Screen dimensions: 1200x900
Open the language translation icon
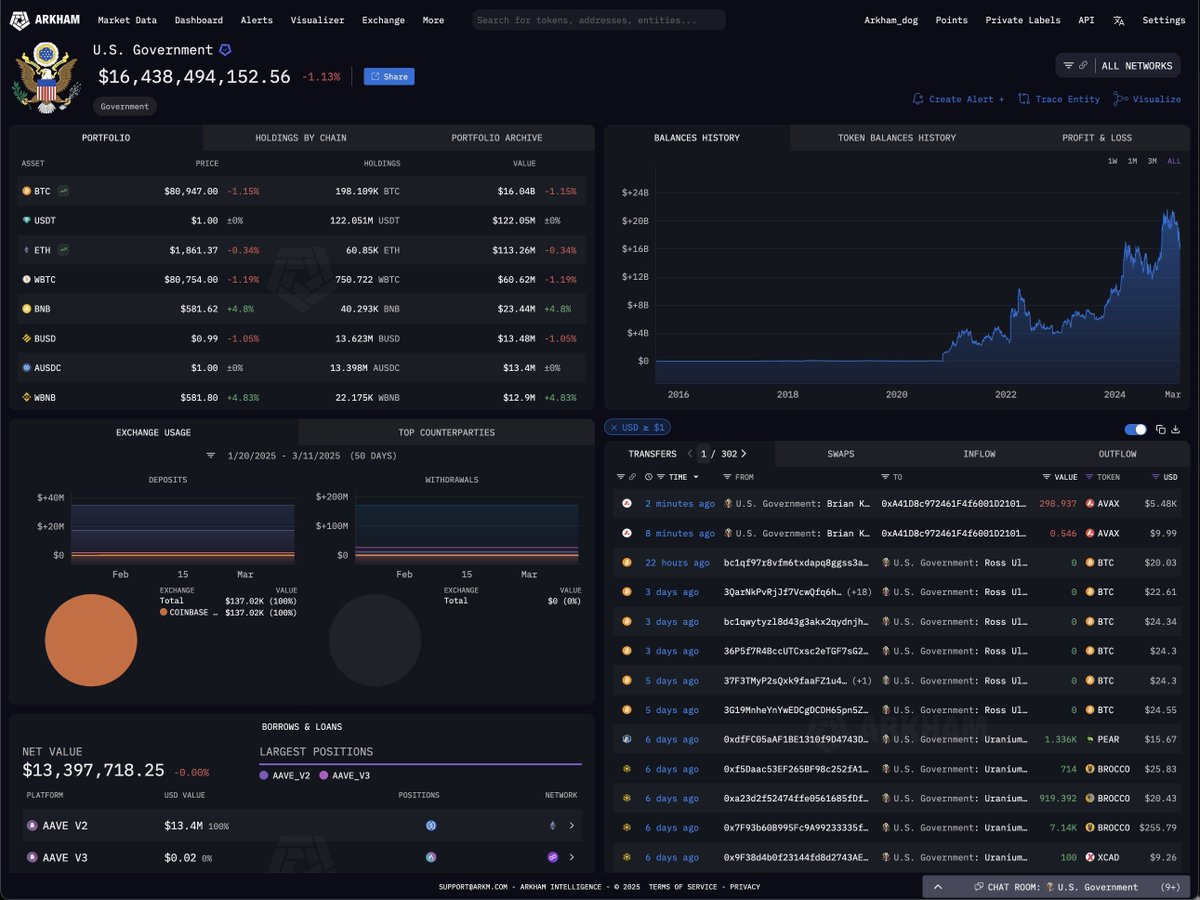[1118, 20]
